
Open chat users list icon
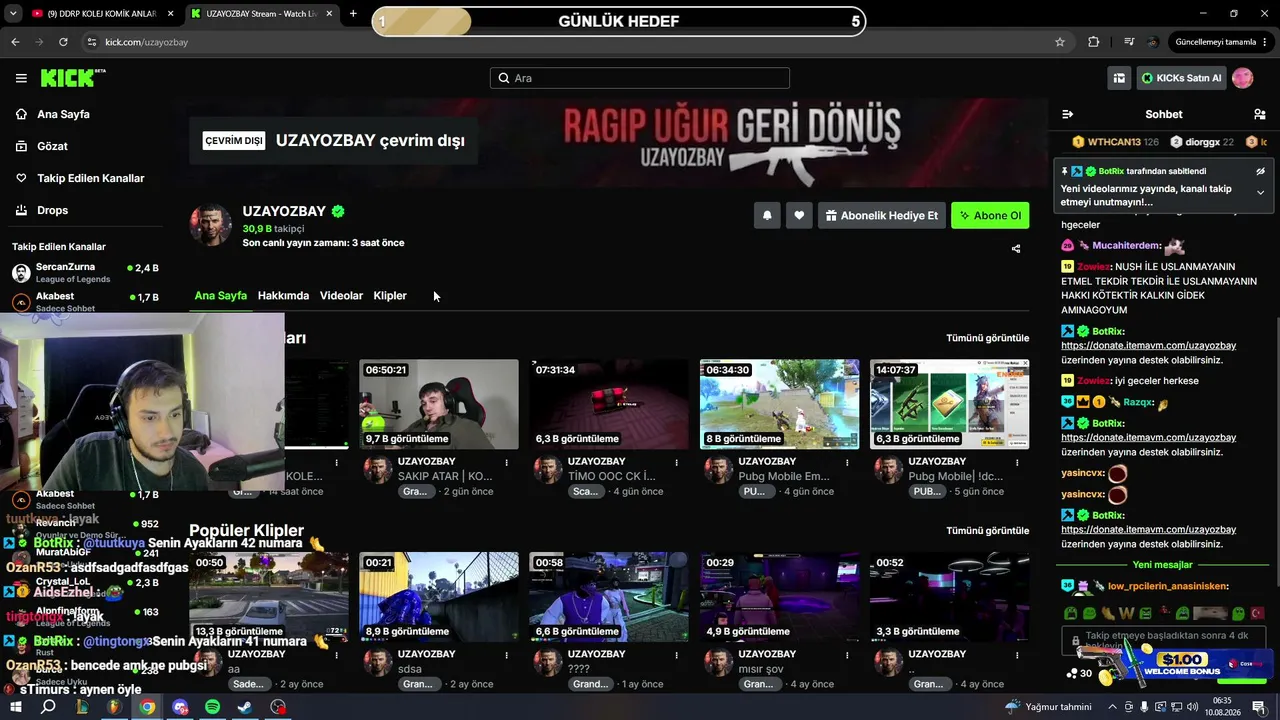pyautogui.click(x=1259, y=114)
